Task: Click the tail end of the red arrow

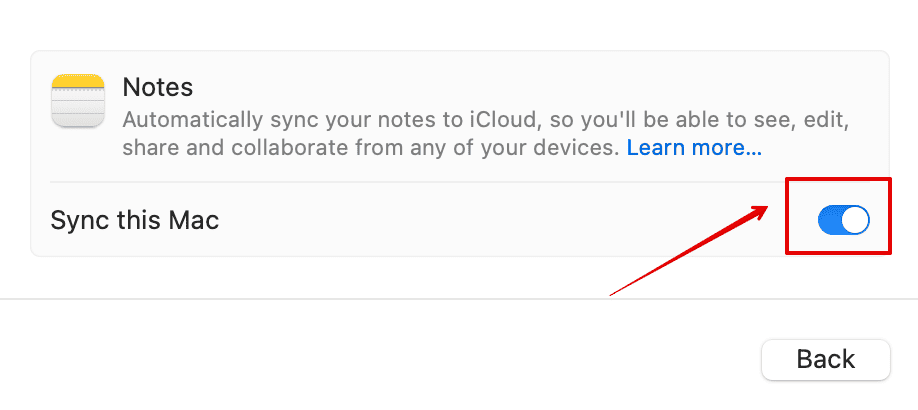Action: [613, 294]
